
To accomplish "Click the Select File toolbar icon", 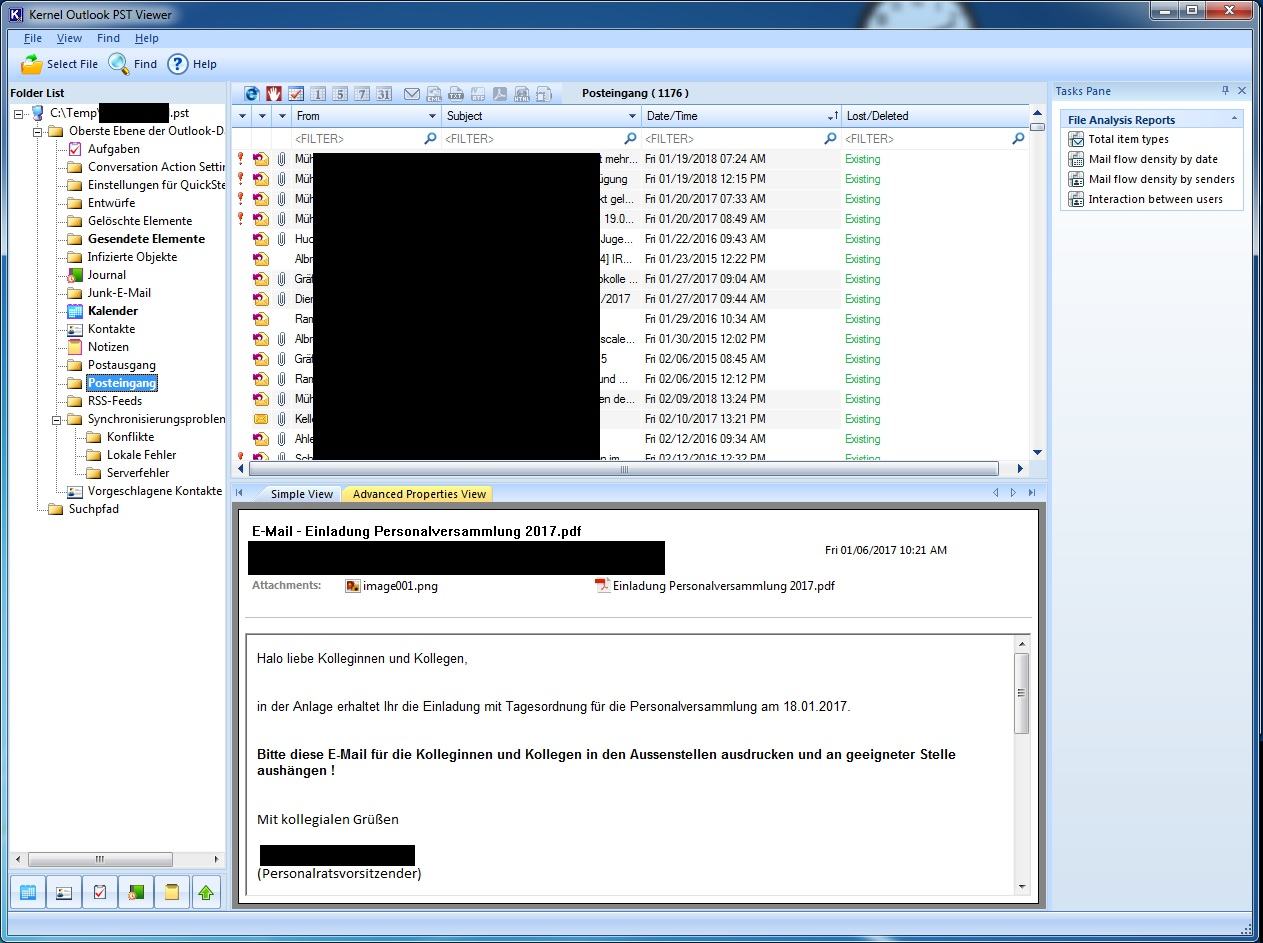I will coord(32,64).
